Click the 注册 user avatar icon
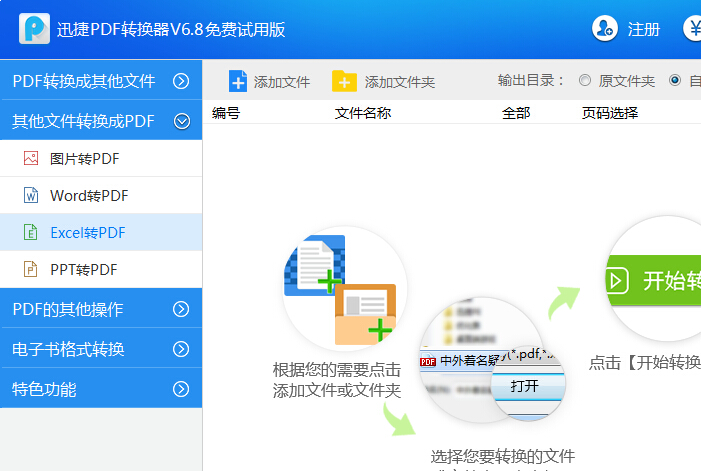The image size is (701, 471). 604,29
